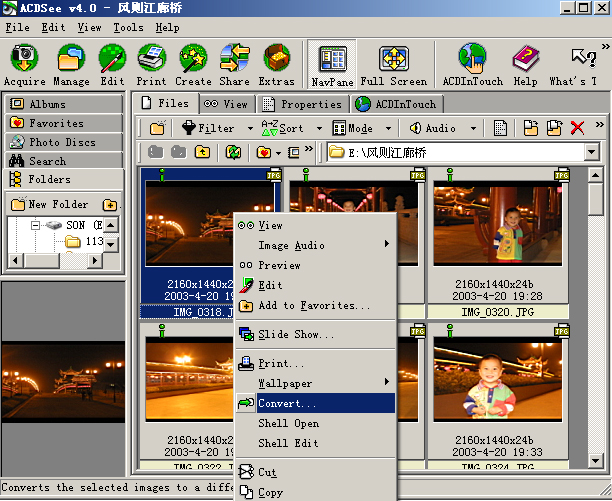Click the new folder icon left of Filter
The image size is (612, 501).
click(157, 128)
